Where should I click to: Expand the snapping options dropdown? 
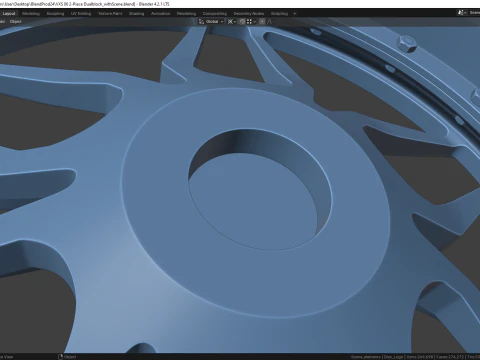tap(255, 21)
